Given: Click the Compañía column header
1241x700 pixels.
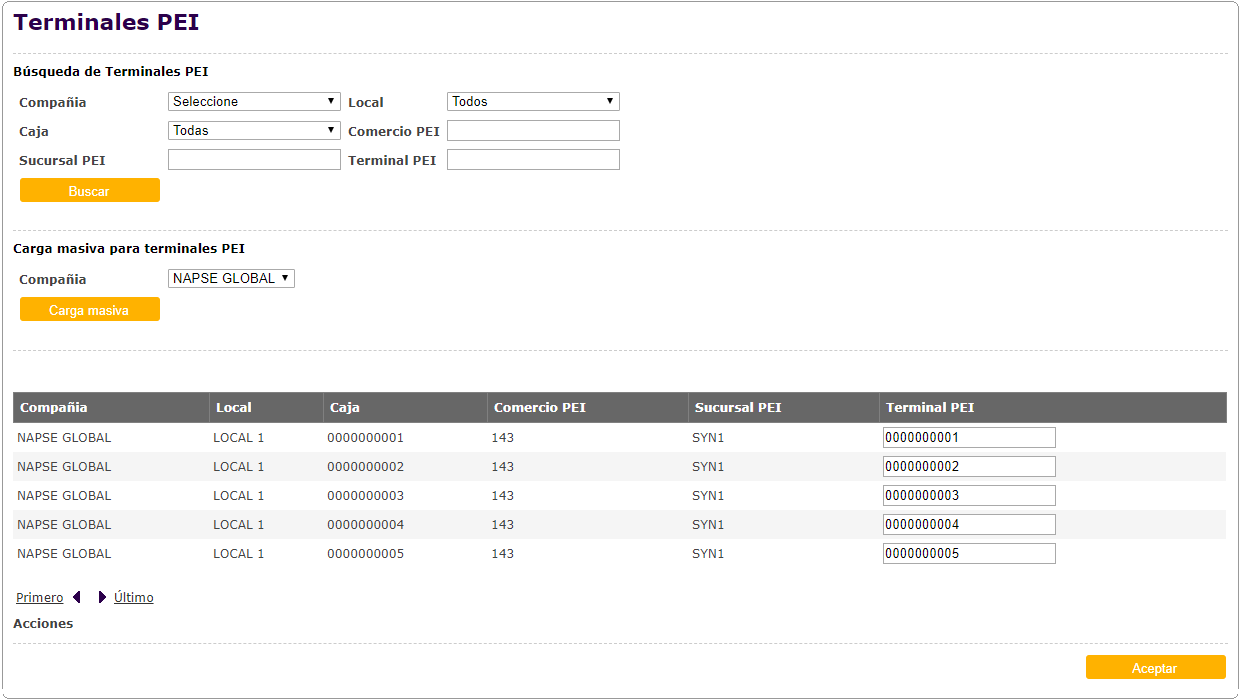Looking at the screenshot, I should (x=111, y=408).
